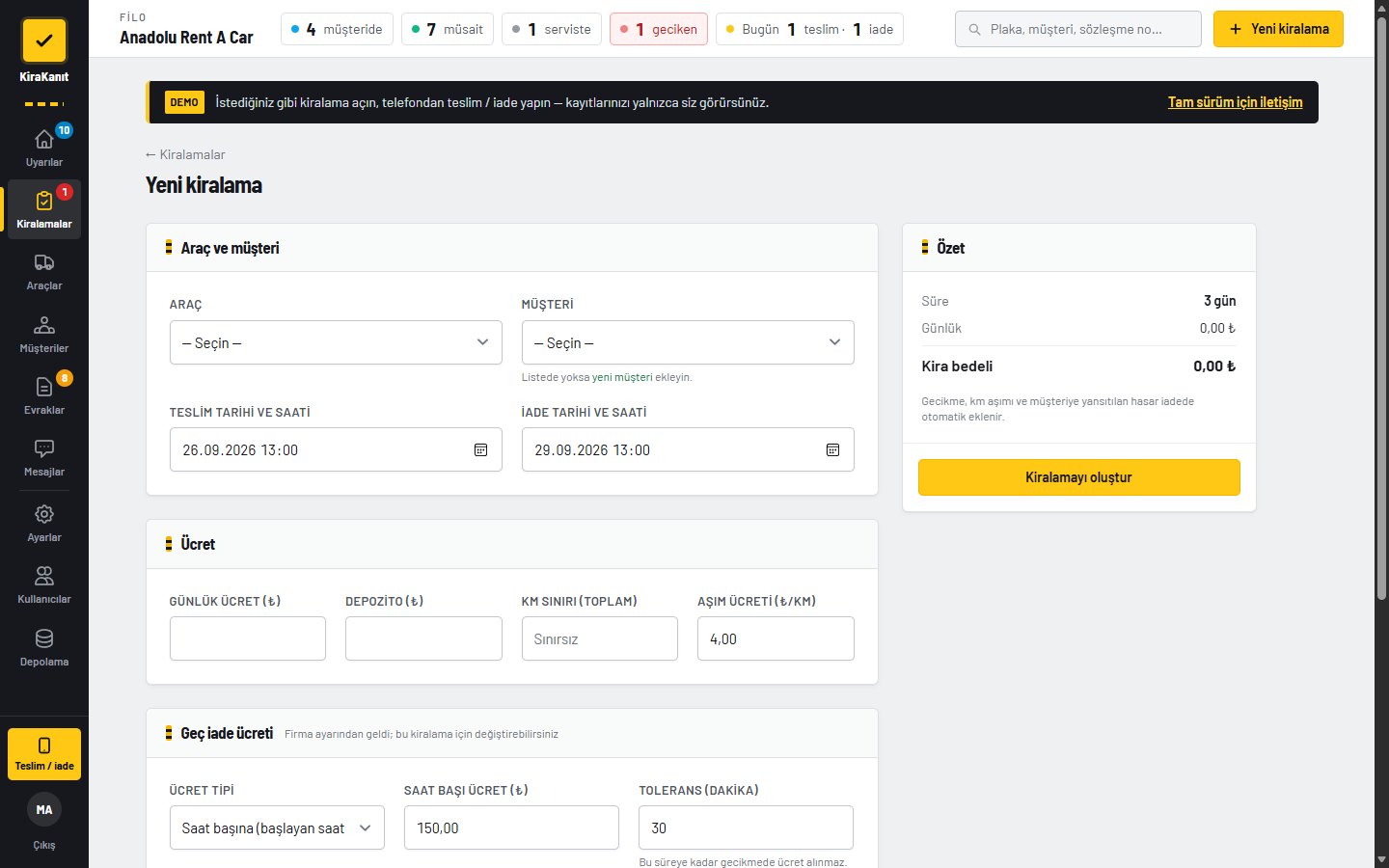1389x868 pixels.
Task: Go to Araçlar vehicles section
Action: point(44,272)
